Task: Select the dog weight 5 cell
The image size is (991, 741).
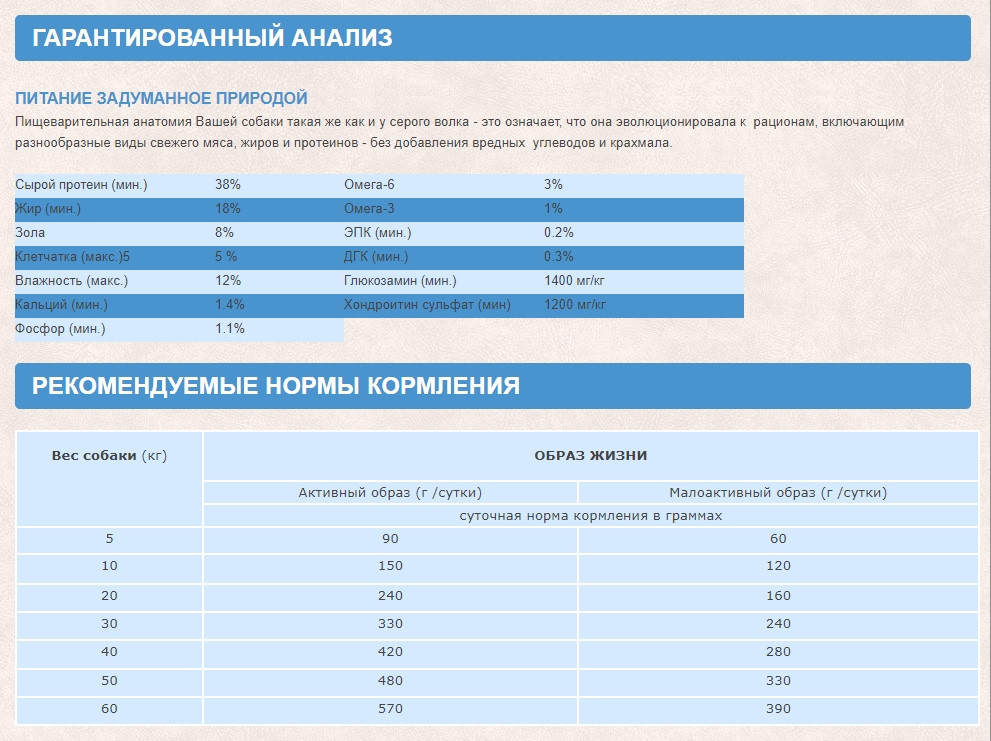Action: 109,539
